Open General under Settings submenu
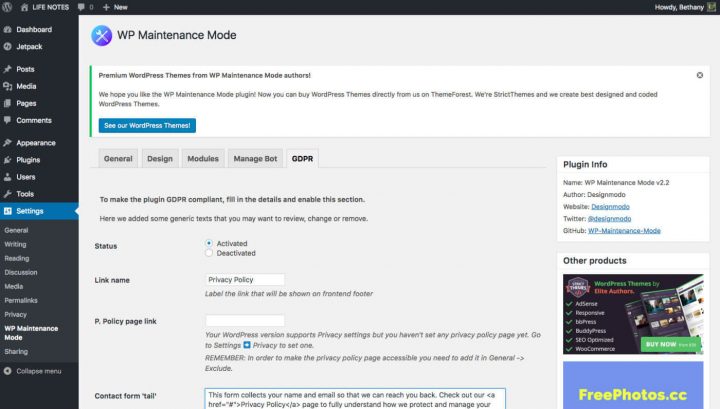This screenshot has width=720, height=409. click(x=16, y=230)
